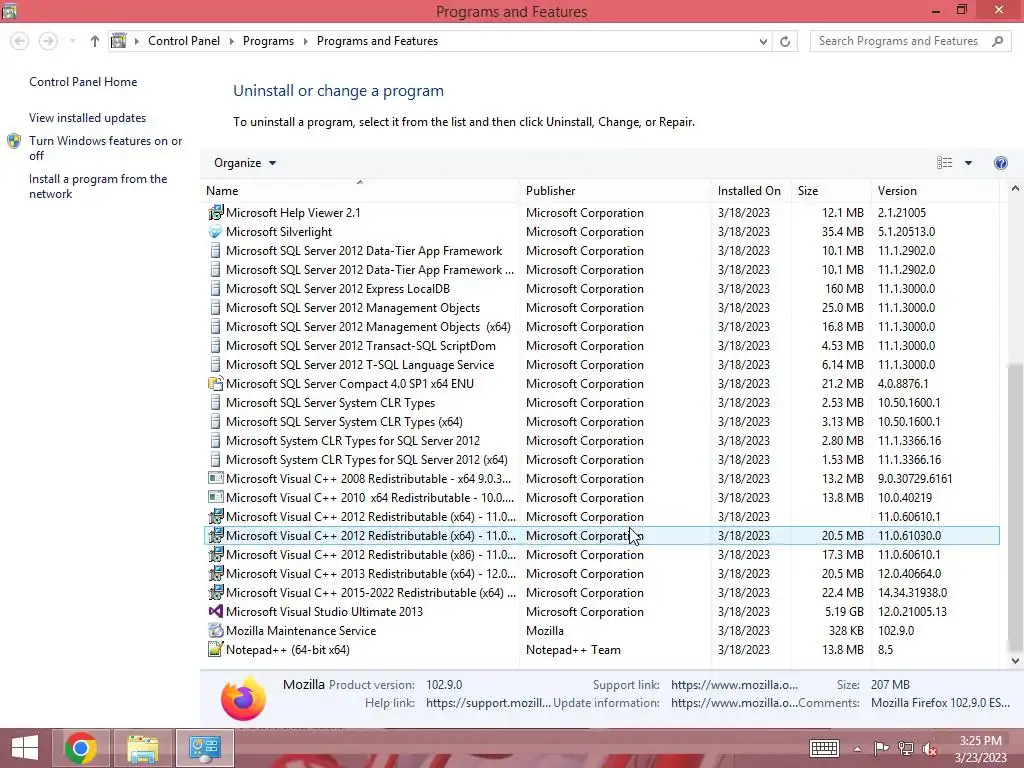Open Install a program from the network

[x=98, y=186]
